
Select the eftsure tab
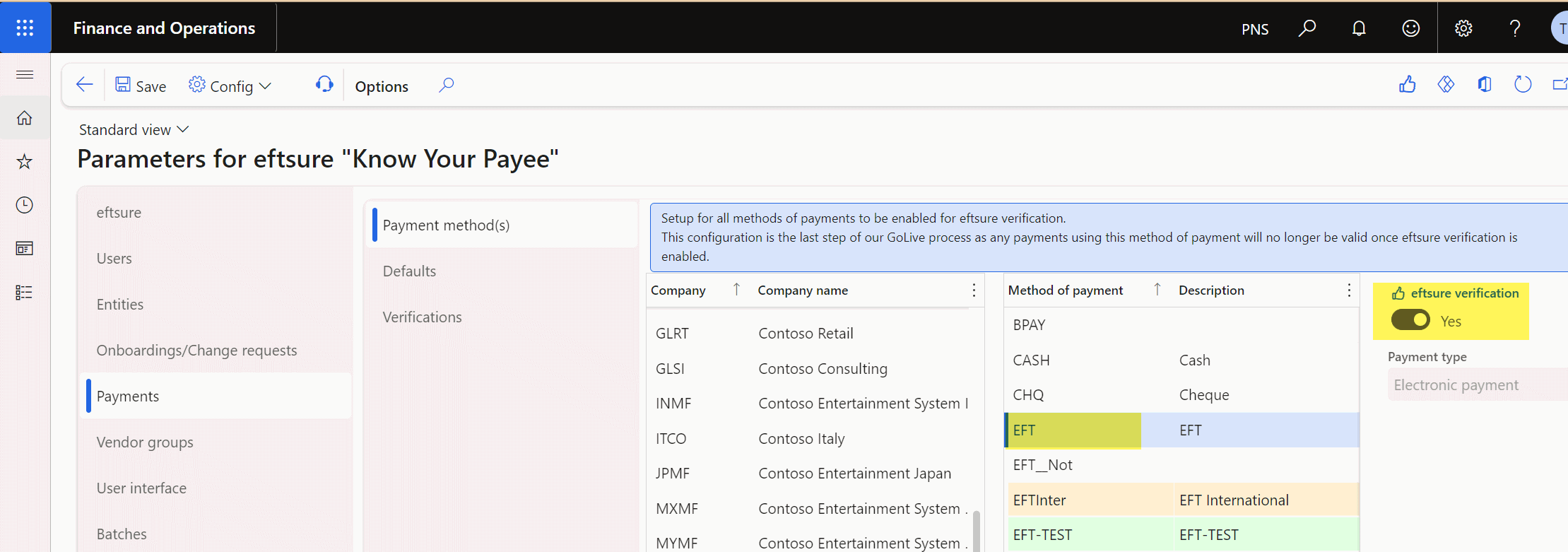(x=215, y=213)
